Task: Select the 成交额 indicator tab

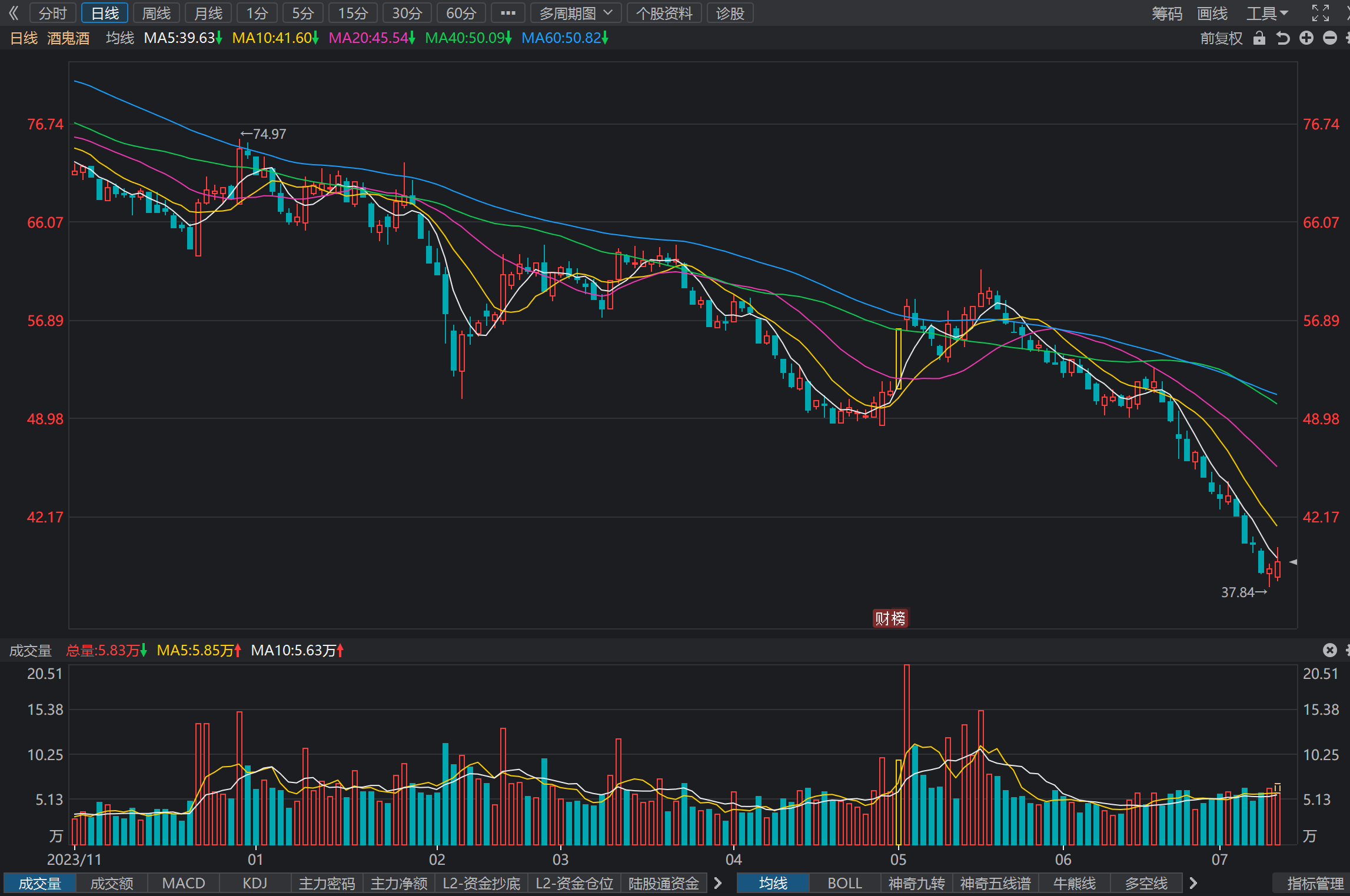Action: click(x=112, y=883)
